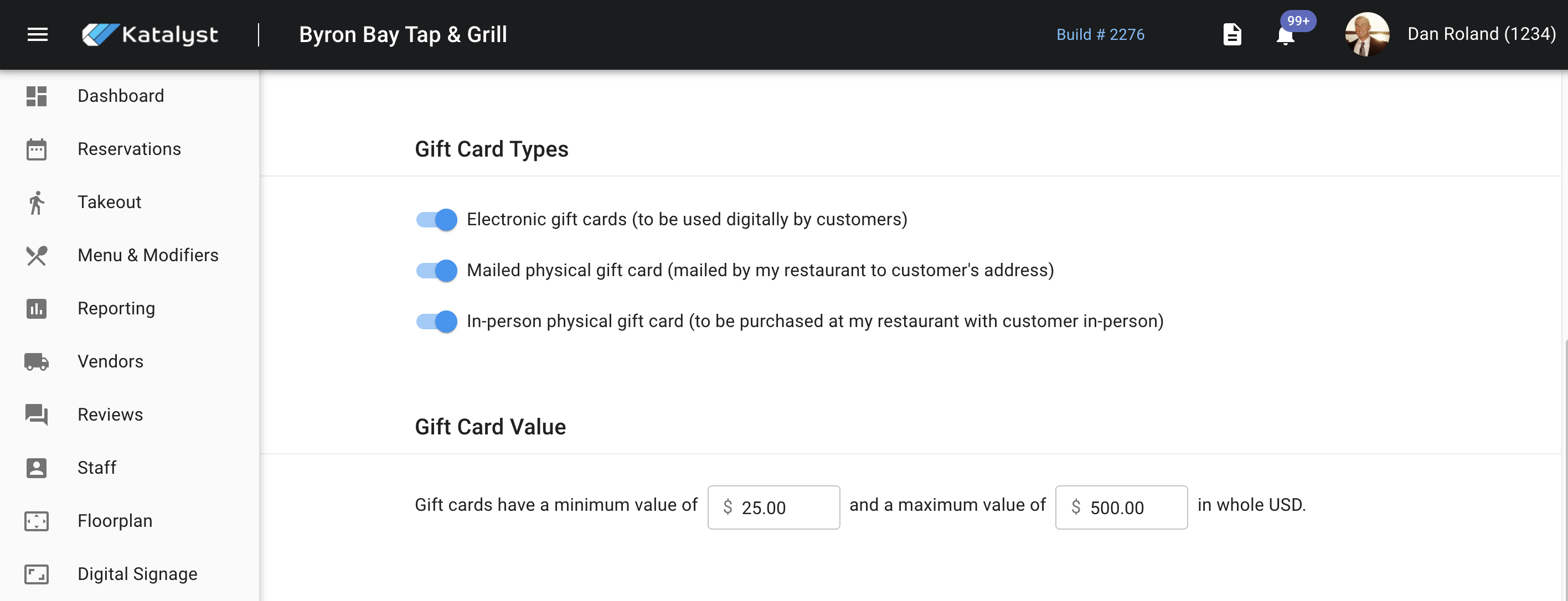Open Menu & Modifiers in the sidebar
The width and height of the screenshot is (1568, 601).
coord(148,256)
